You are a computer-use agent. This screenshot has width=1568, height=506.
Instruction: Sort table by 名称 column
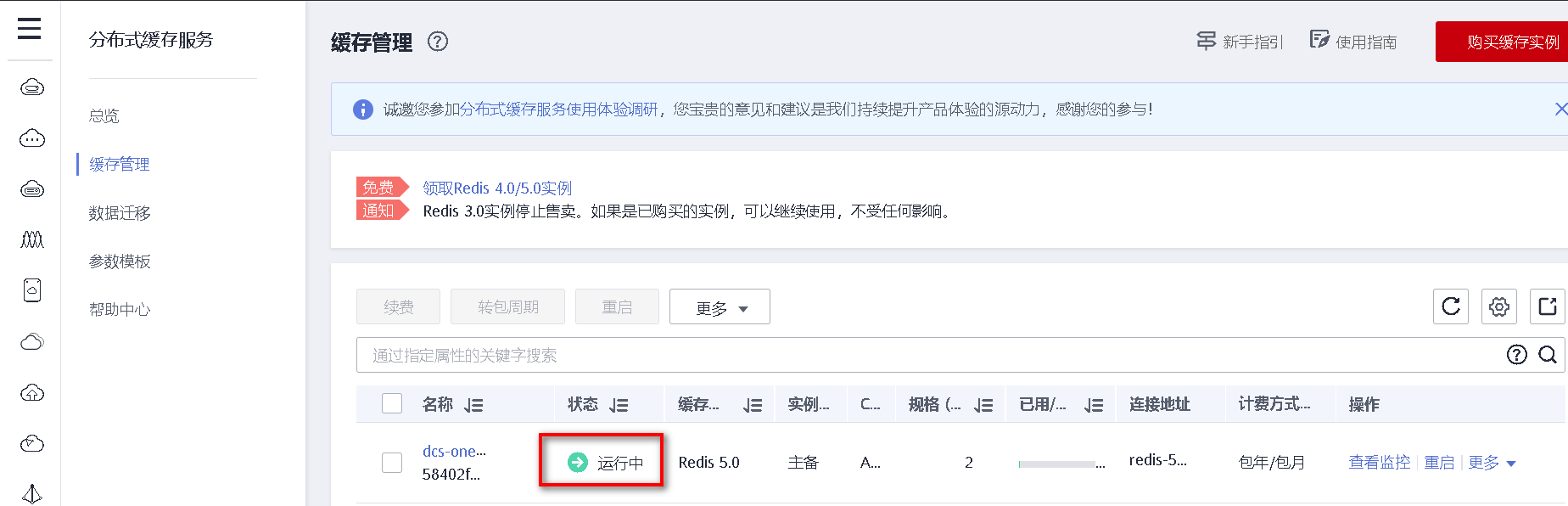coord(473,405)
